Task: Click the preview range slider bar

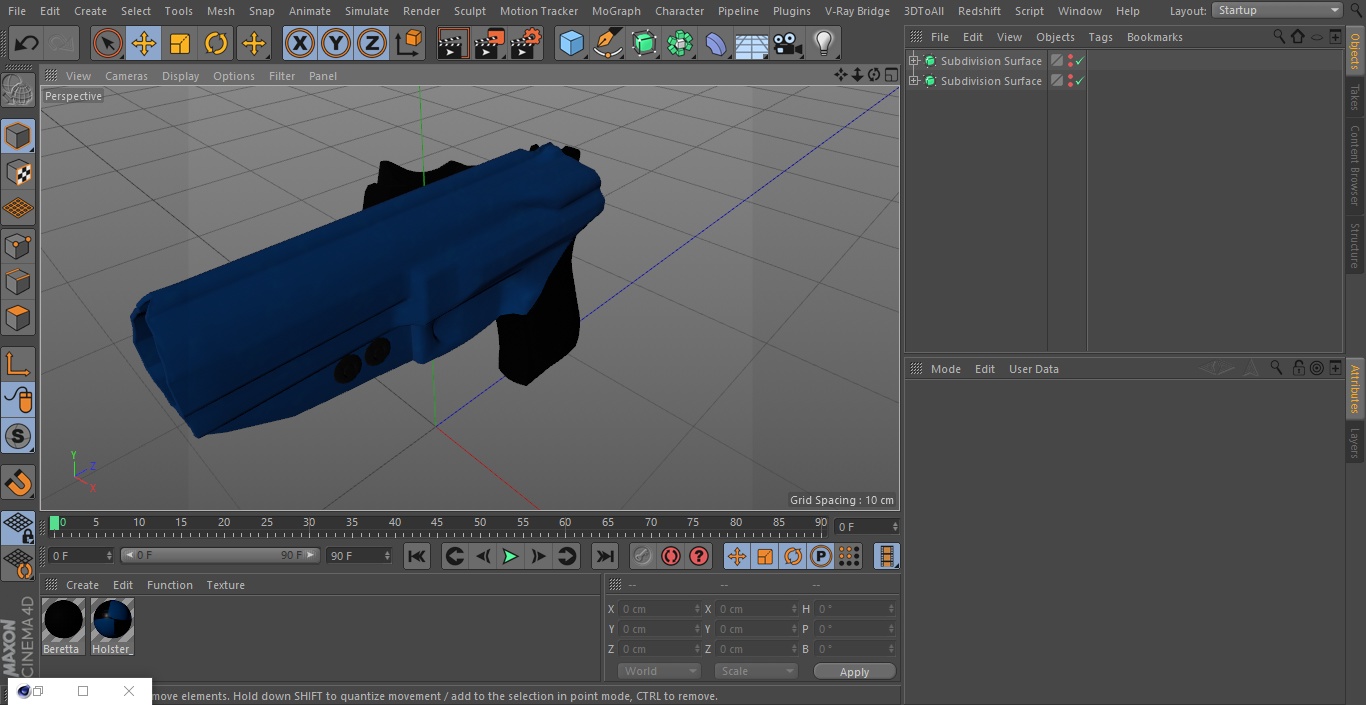Action: [x=220, y=555]
